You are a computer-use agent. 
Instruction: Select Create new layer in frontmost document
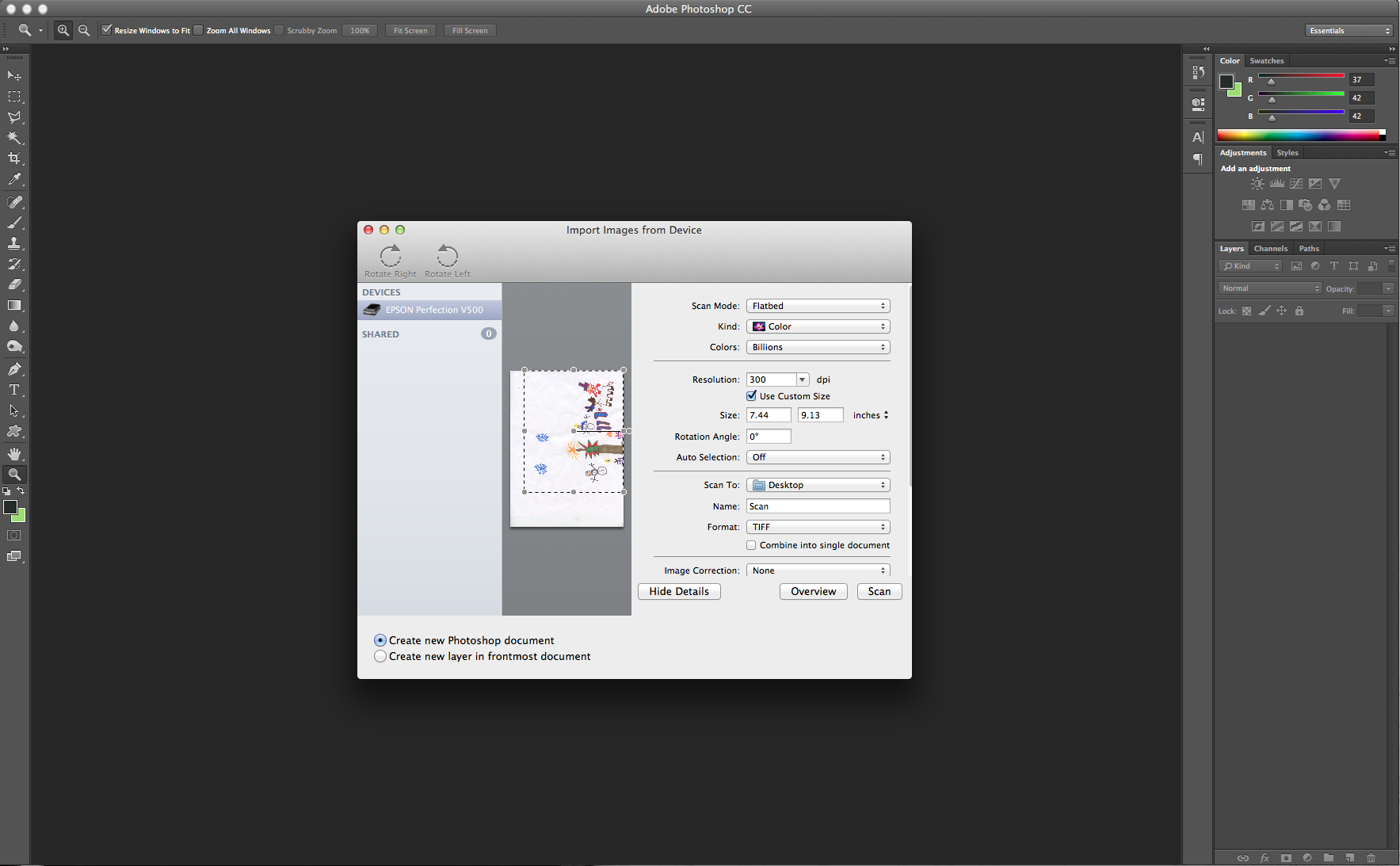pyautogui.click(x=380, y=656)
